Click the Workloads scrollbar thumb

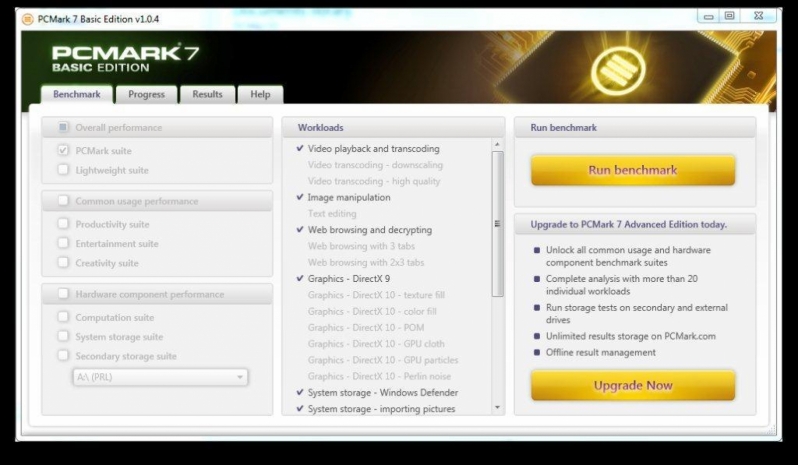point(497,224)
